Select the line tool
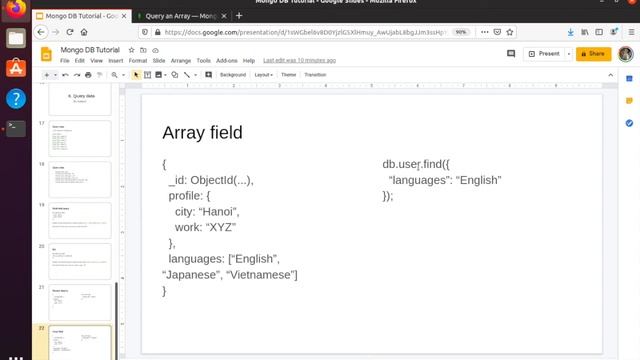Screen dimensions: 640x360 (187, 75)
